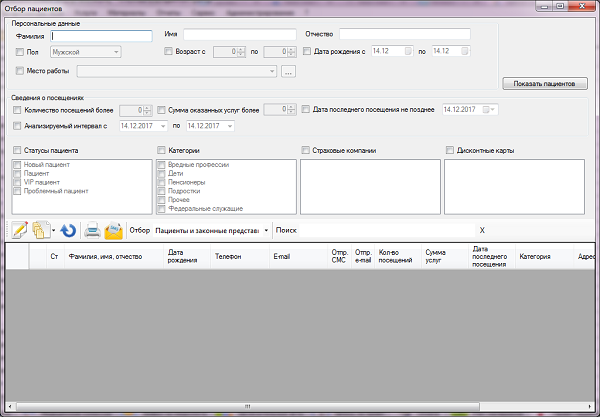Toggle the Пол checkbox
Image resolution: width=600 pixels, height=417 pixels.
(x=20, y=52)
